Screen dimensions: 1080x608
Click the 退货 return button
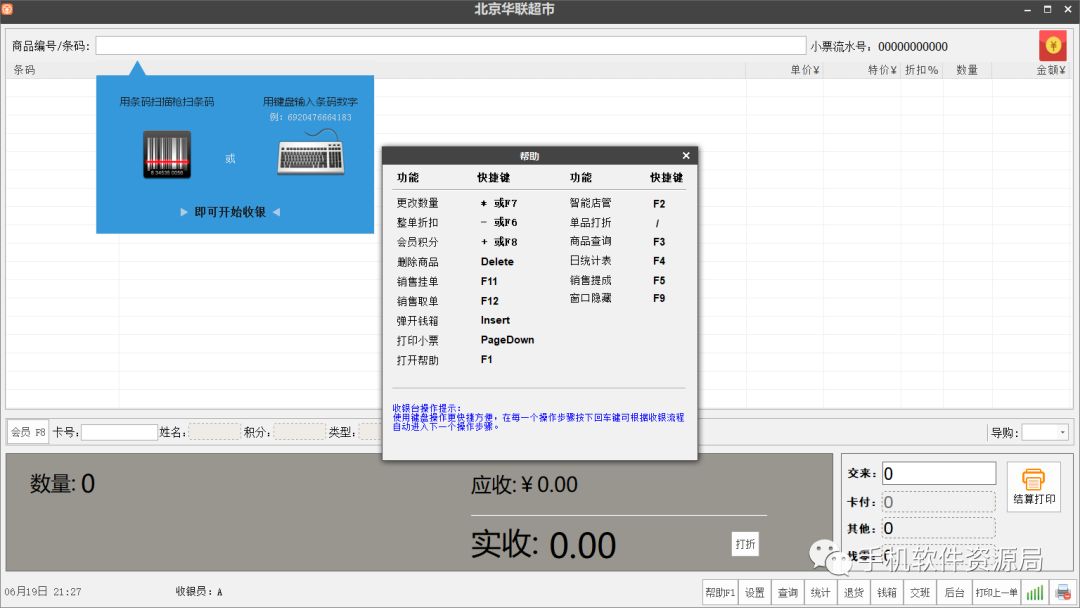click(x=853, y=592)
